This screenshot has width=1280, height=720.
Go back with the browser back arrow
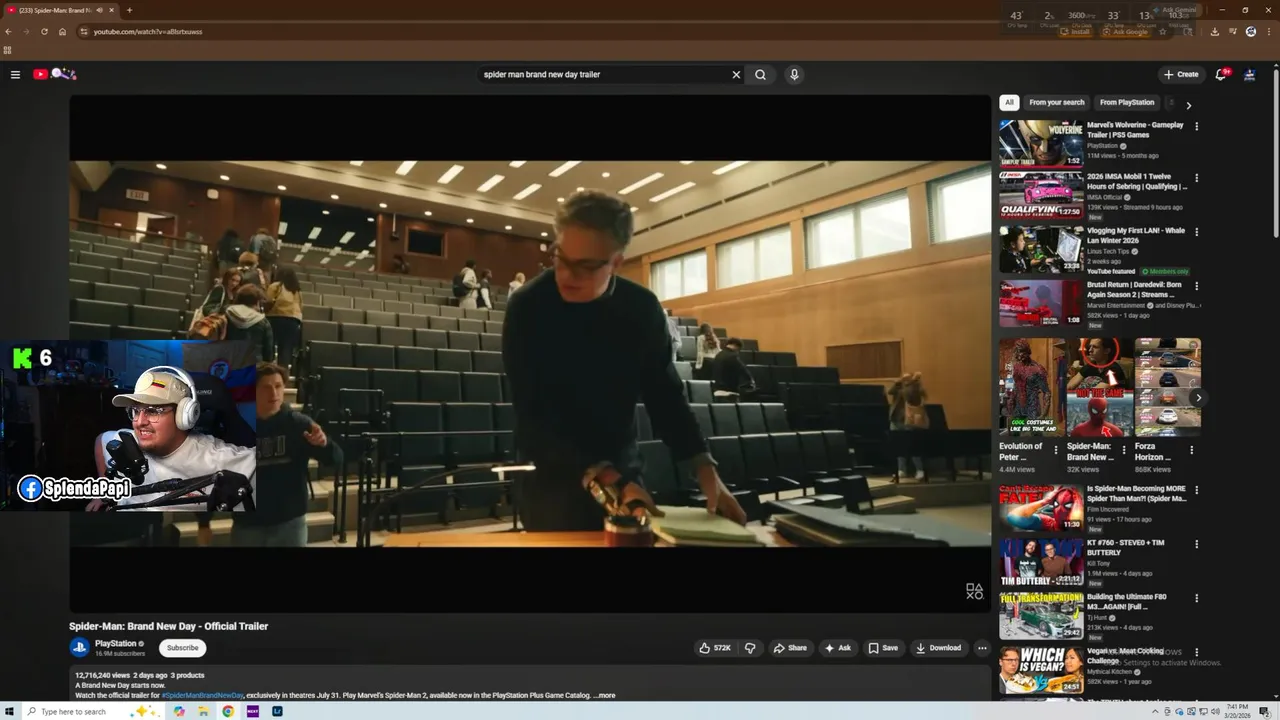click(9, 32)
